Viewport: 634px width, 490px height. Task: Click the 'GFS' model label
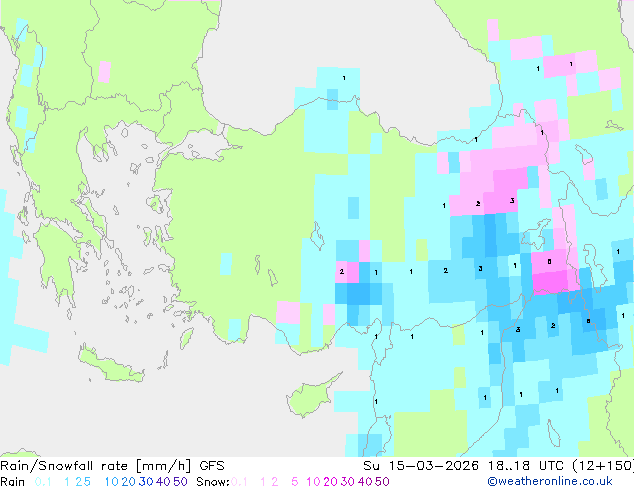click(x=211, y=466)
